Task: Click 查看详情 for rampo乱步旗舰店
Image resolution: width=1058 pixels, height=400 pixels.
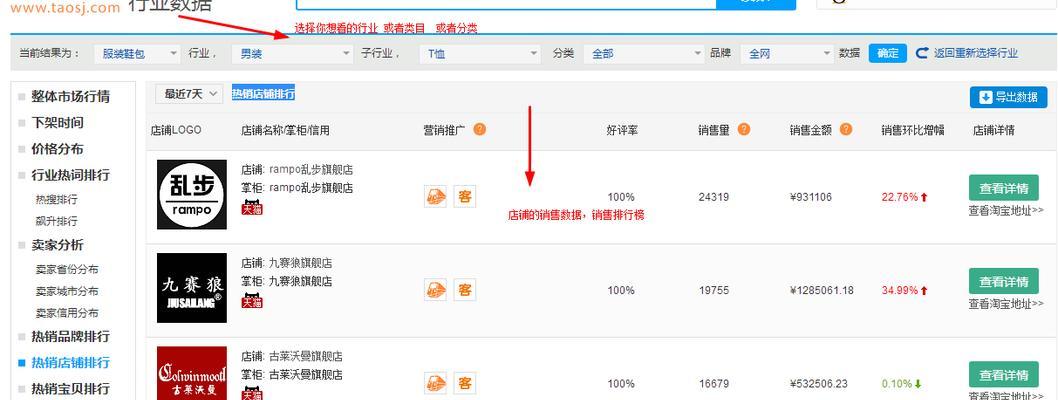Action: coord(1003,188)
